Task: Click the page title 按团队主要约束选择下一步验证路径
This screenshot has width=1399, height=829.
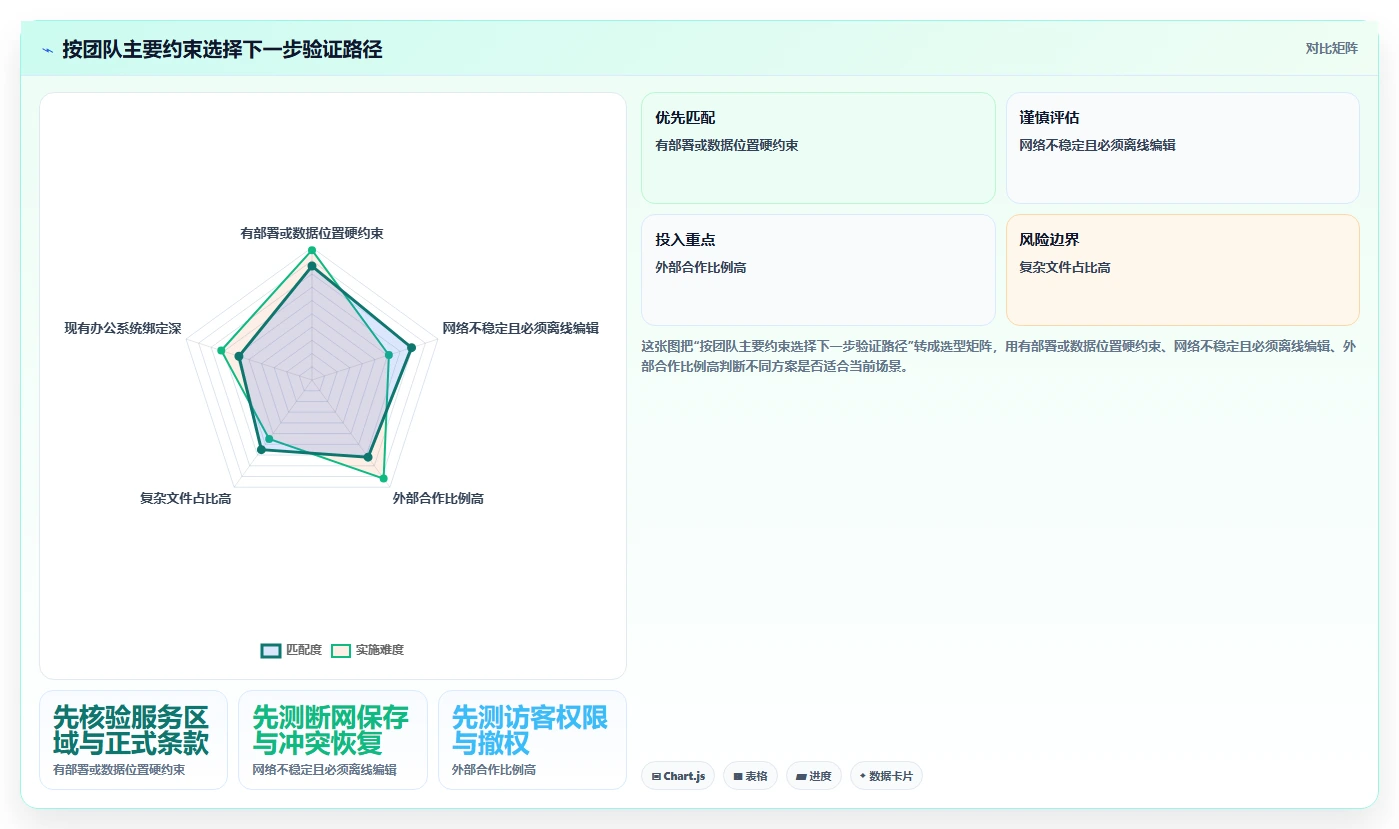Action: coord(222,49)
